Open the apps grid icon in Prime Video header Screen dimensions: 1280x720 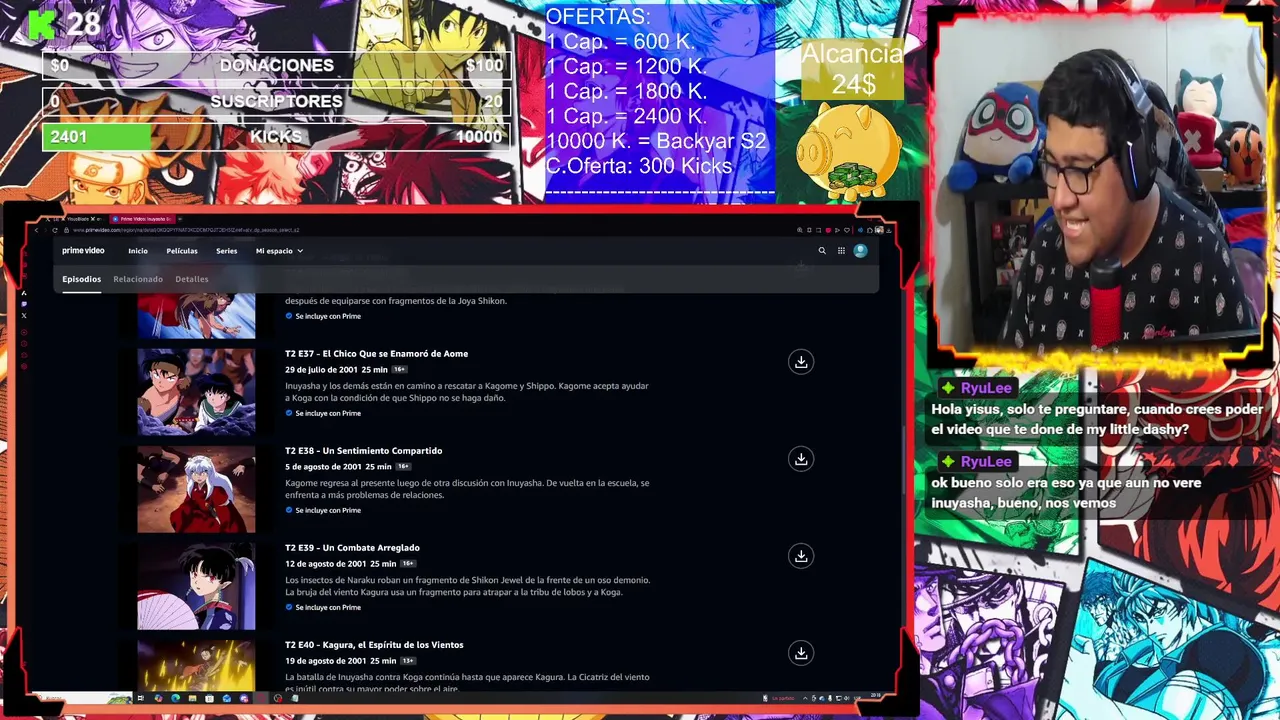click(841, 251)
